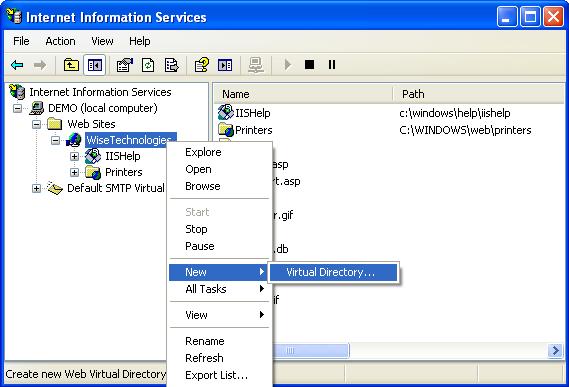This screenshot has width=569, height=387.
Task: Click the IISHelp icon in tree
Action: (x=93, y=156)
